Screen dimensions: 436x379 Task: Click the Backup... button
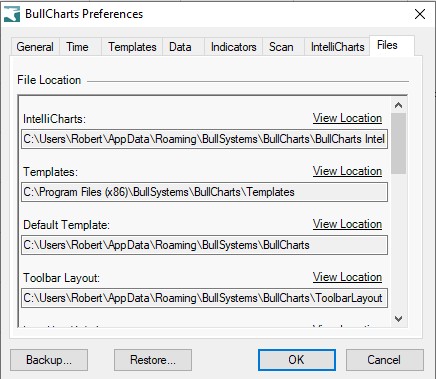point(49,360)
